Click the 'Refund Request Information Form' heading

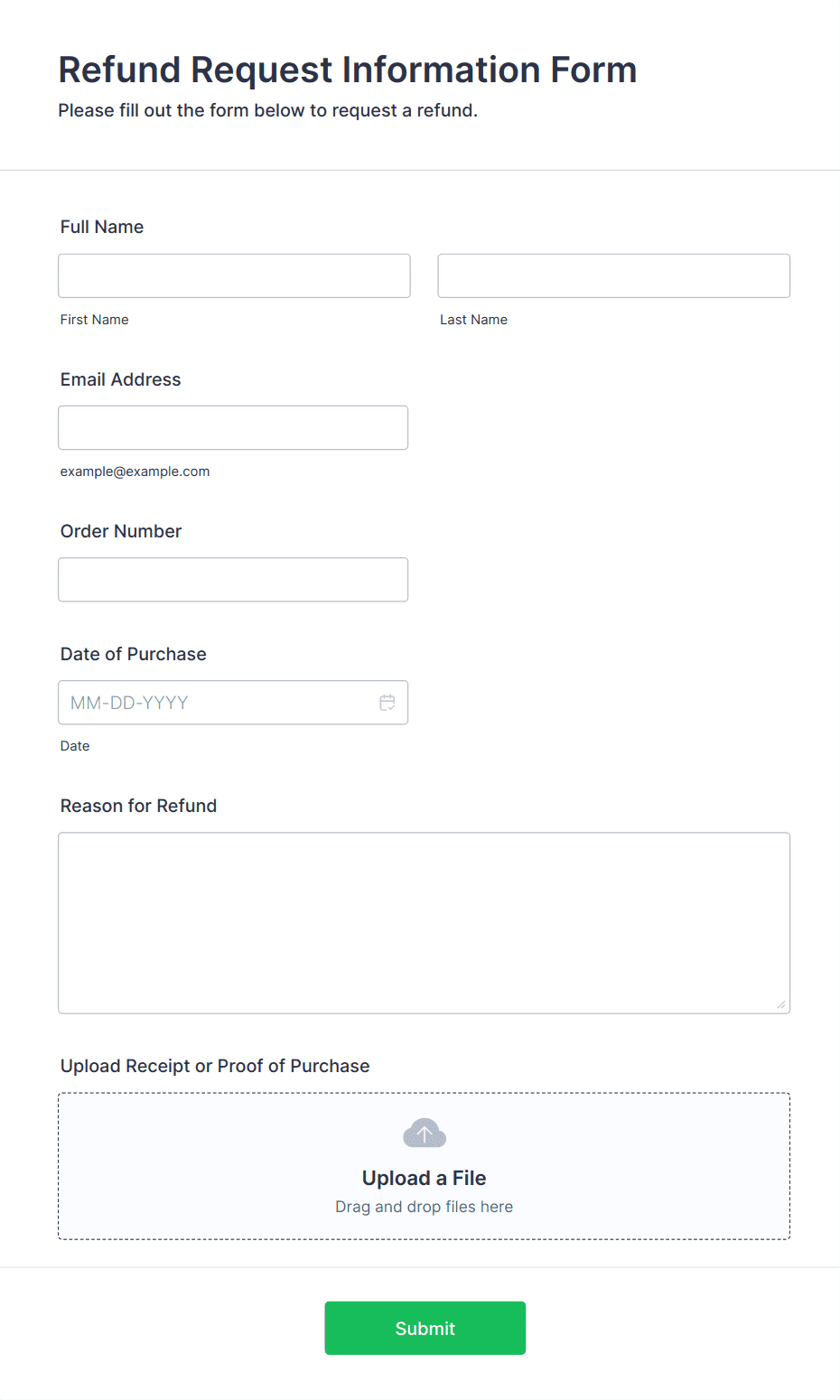click(348, 70)
